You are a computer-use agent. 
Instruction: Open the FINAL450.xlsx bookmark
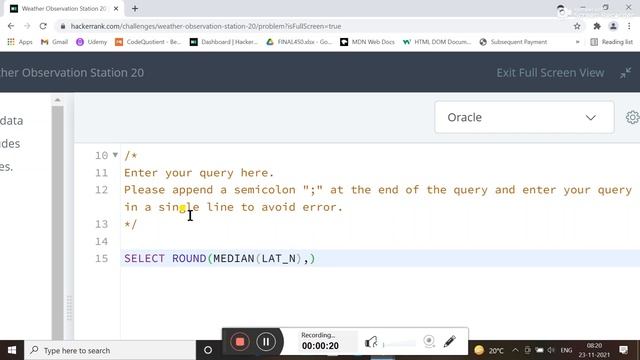299,42
